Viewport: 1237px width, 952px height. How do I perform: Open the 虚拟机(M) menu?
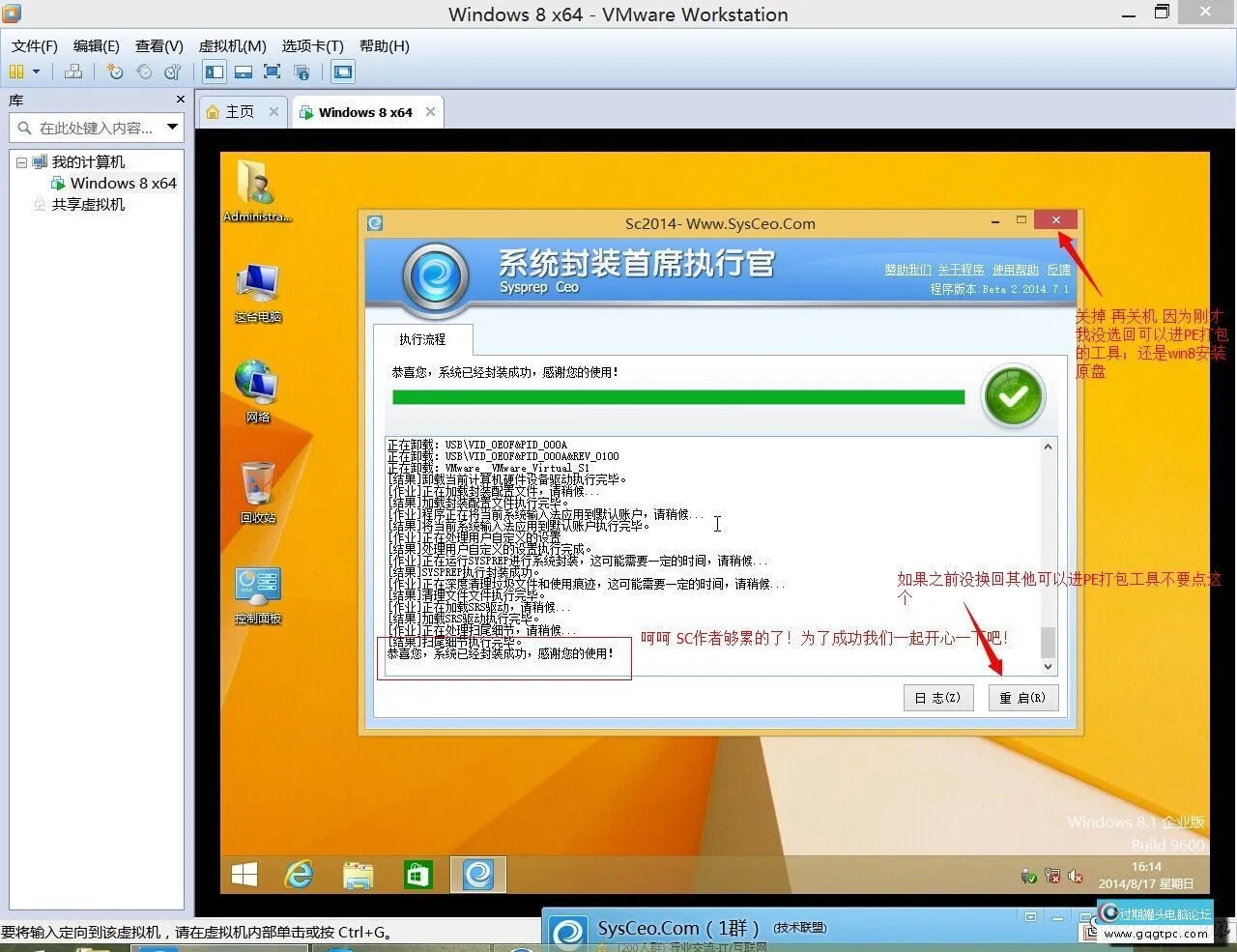[232, 45]
